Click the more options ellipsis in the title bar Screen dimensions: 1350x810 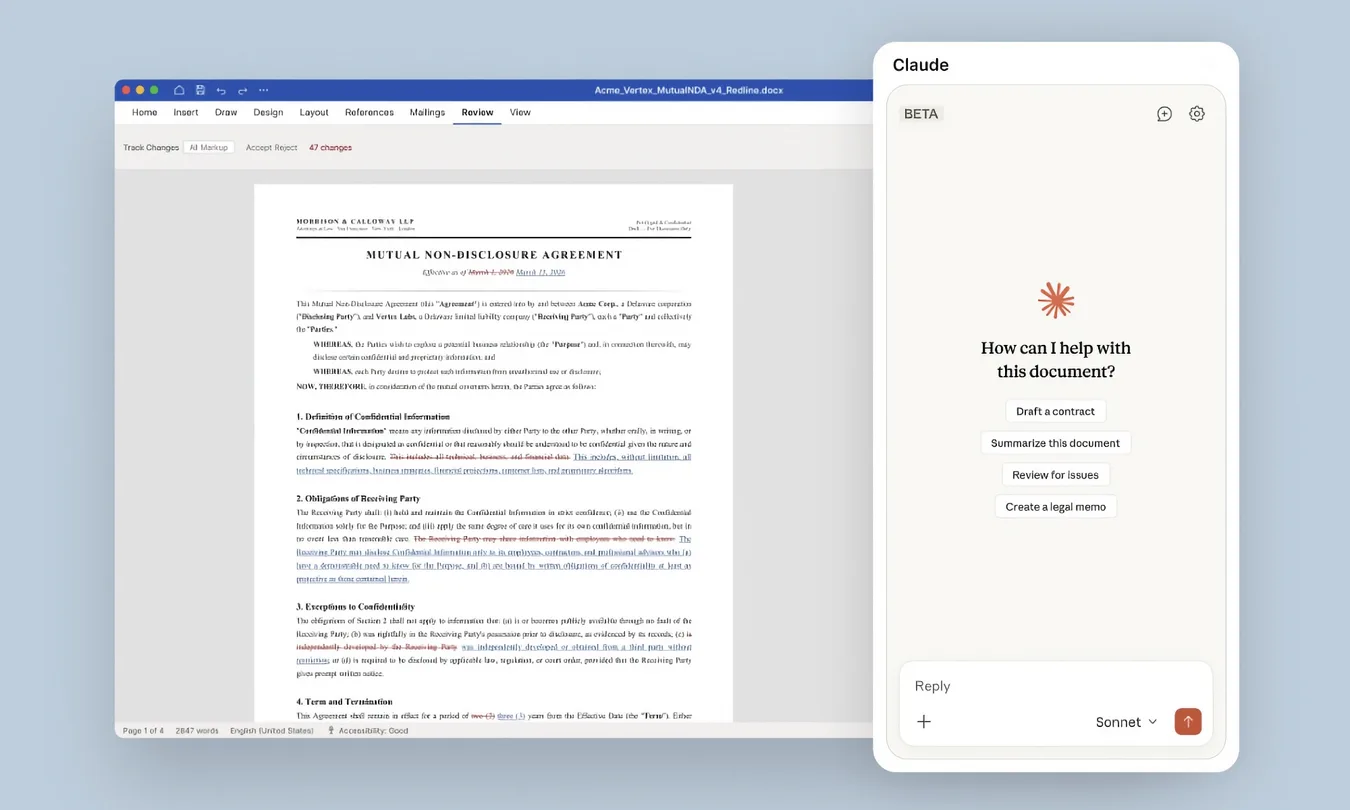pyautogui.click(x=263, y=90)
